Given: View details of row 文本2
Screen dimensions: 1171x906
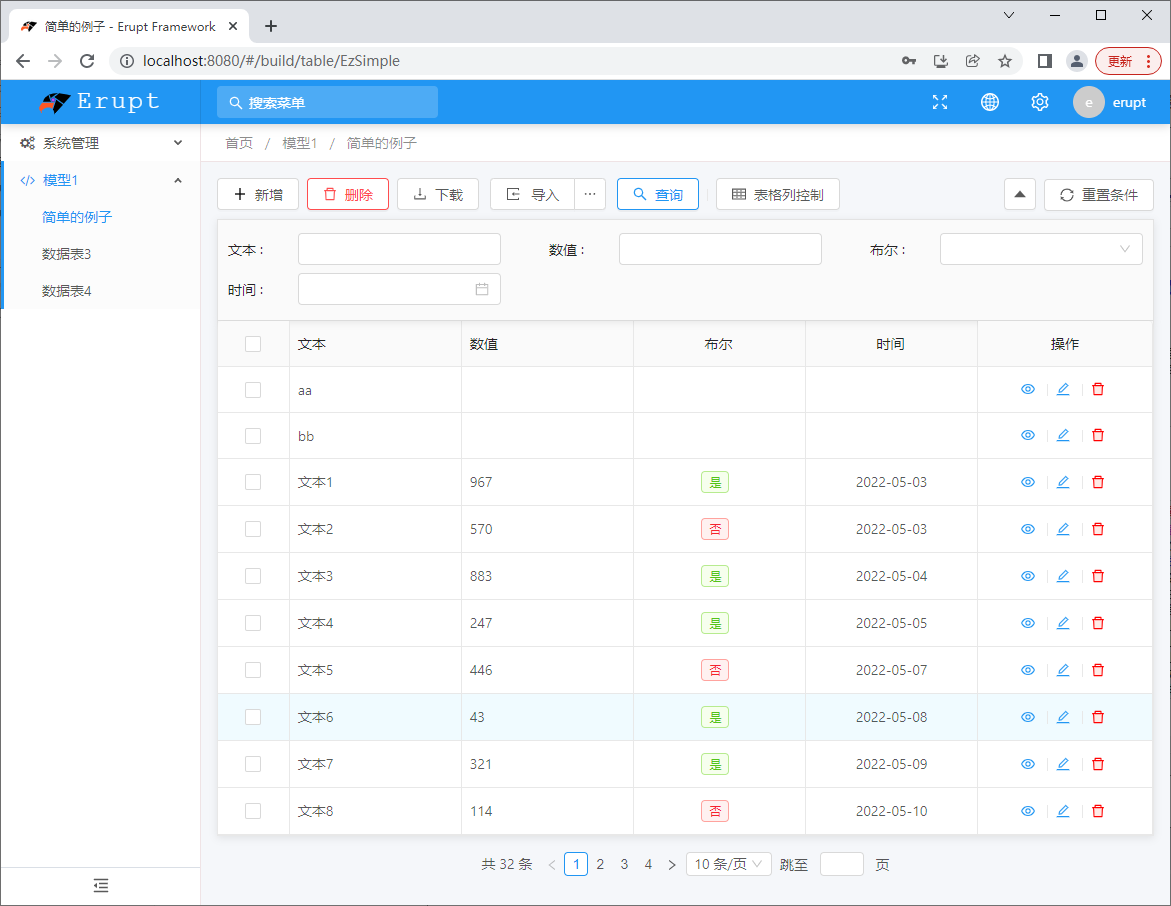Looking at the screenshot, I should (1028, 529).
